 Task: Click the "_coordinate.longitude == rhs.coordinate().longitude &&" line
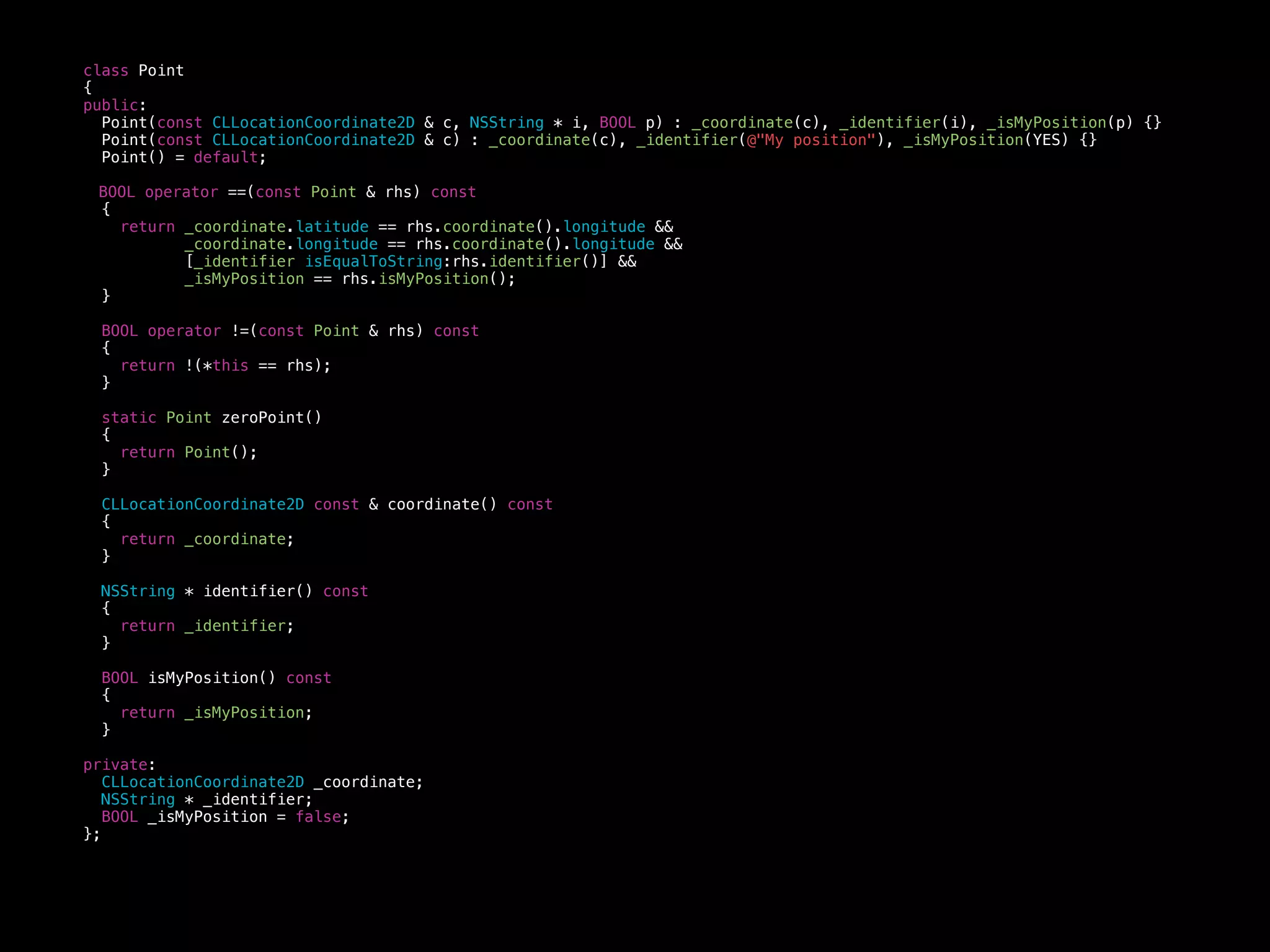click(x=433, y=244)
